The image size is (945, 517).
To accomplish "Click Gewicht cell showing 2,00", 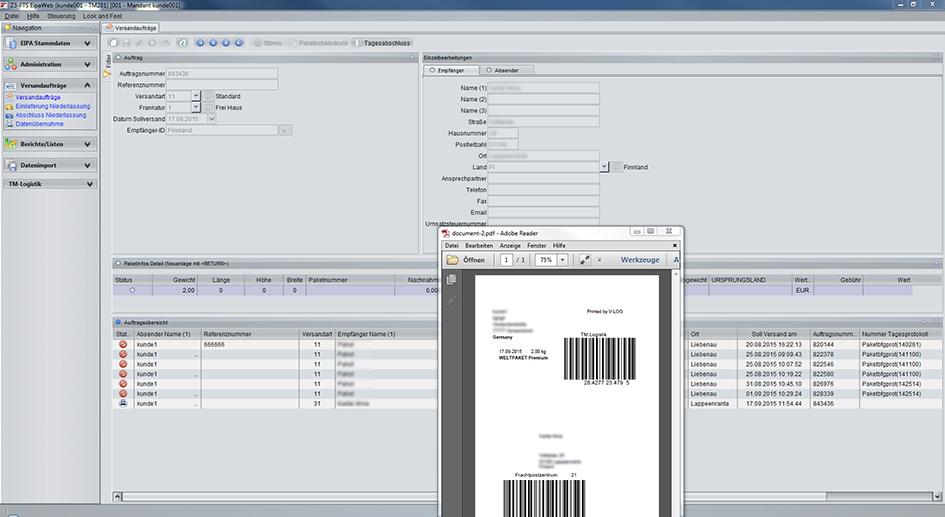I will (x=174, y=290).
